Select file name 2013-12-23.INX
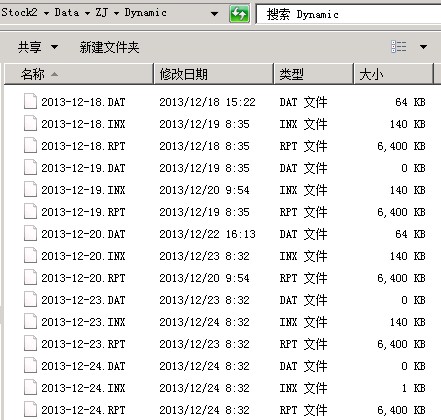 click(x=83, y=322)
